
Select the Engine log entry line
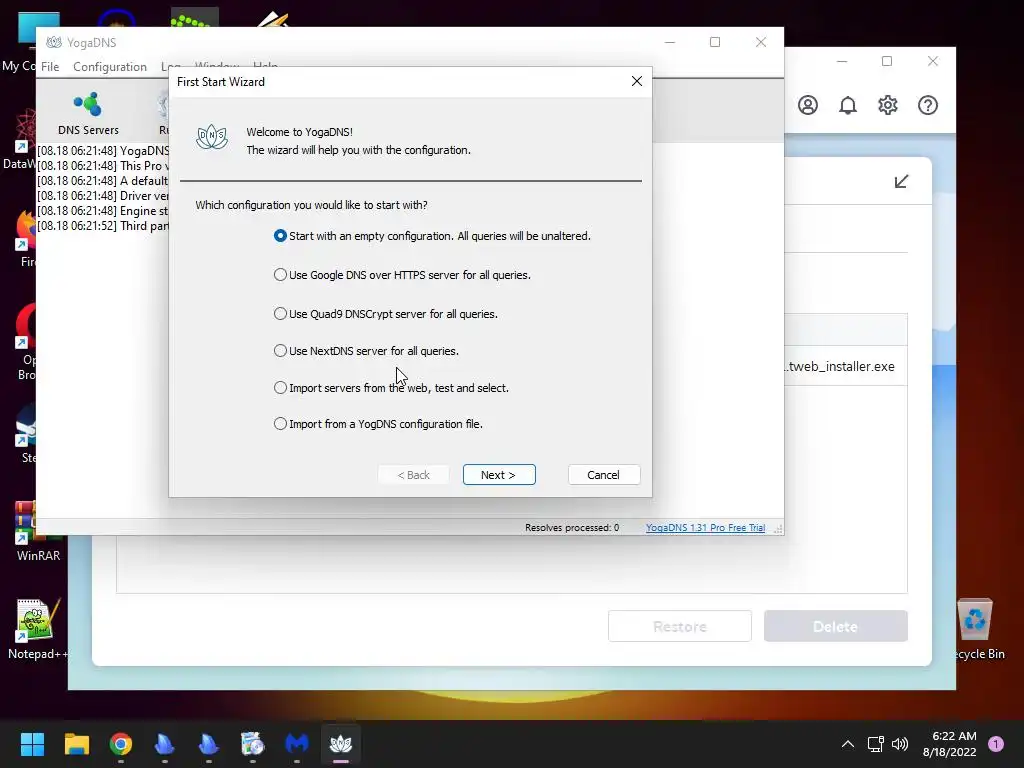(x=103, y=211)
